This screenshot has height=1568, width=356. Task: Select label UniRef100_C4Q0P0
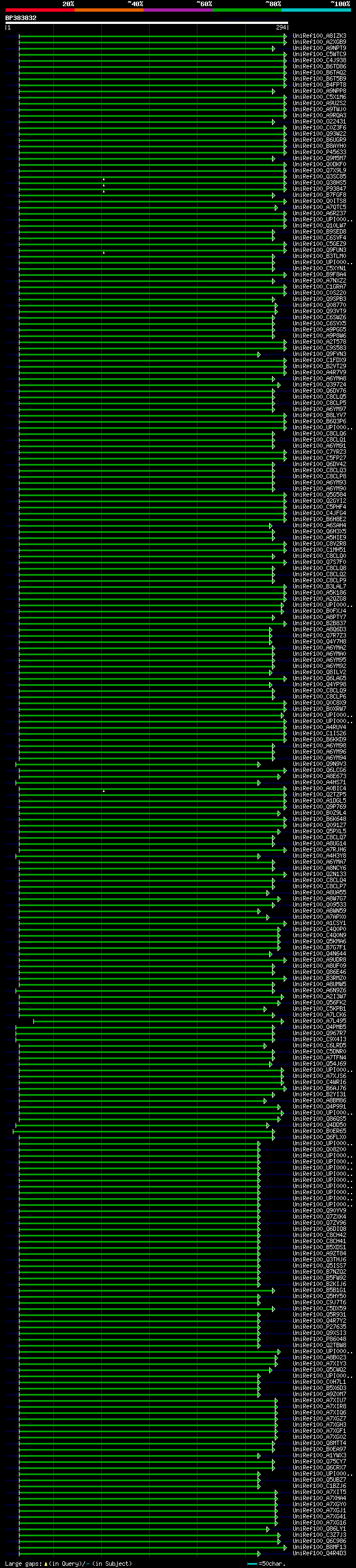click(x=319, y=929)
